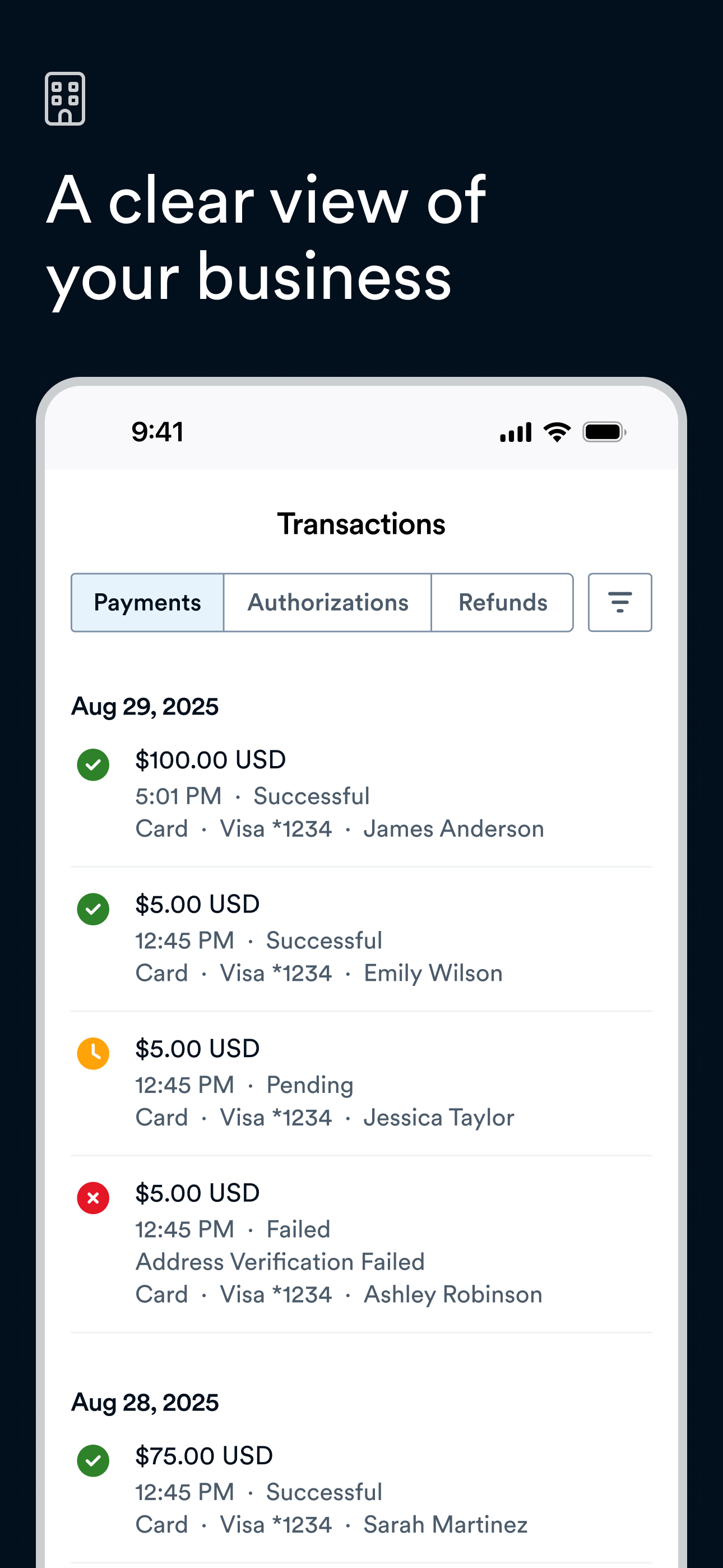Screen dimensions: 723x1568
Task: Click the red failed X icon
Action: tap(93, 1198)
